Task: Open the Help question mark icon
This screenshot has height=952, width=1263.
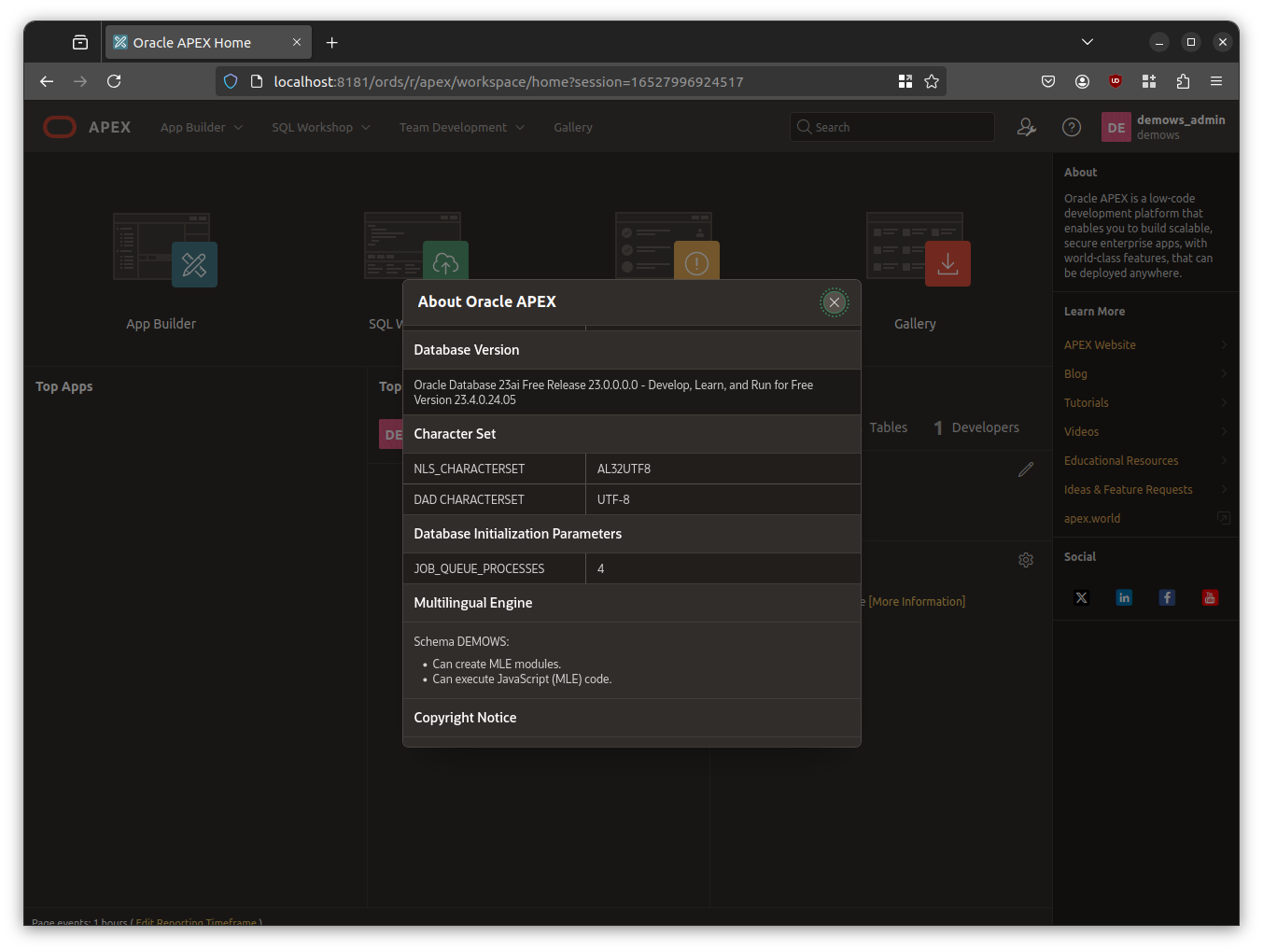Action: tap(1072, 128)
